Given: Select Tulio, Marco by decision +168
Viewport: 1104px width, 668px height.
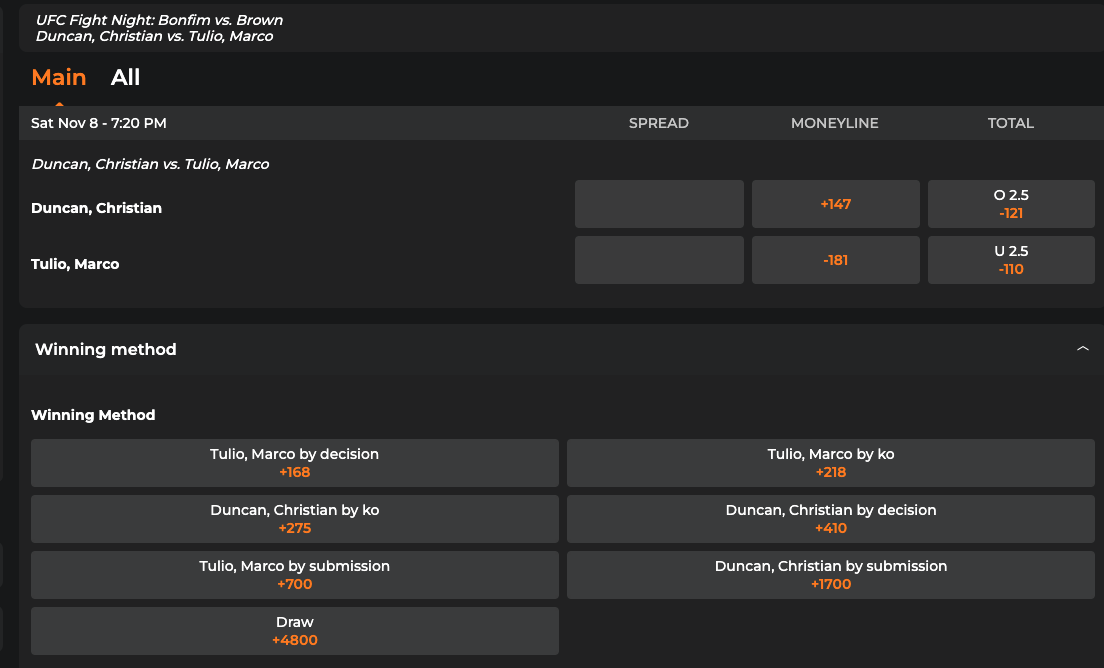Looking at the screenshot, I should [295, 463].
